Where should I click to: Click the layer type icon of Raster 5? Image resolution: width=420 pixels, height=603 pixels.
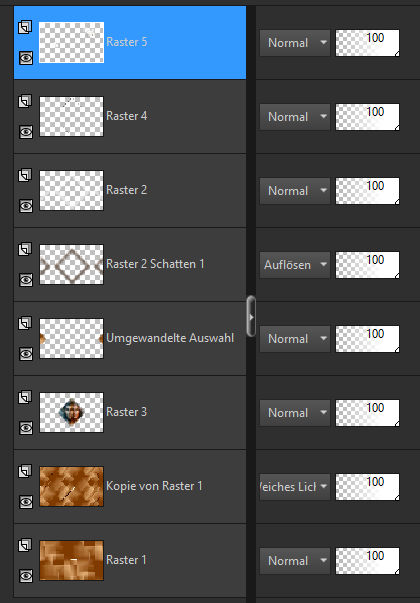tap(25, 28)
